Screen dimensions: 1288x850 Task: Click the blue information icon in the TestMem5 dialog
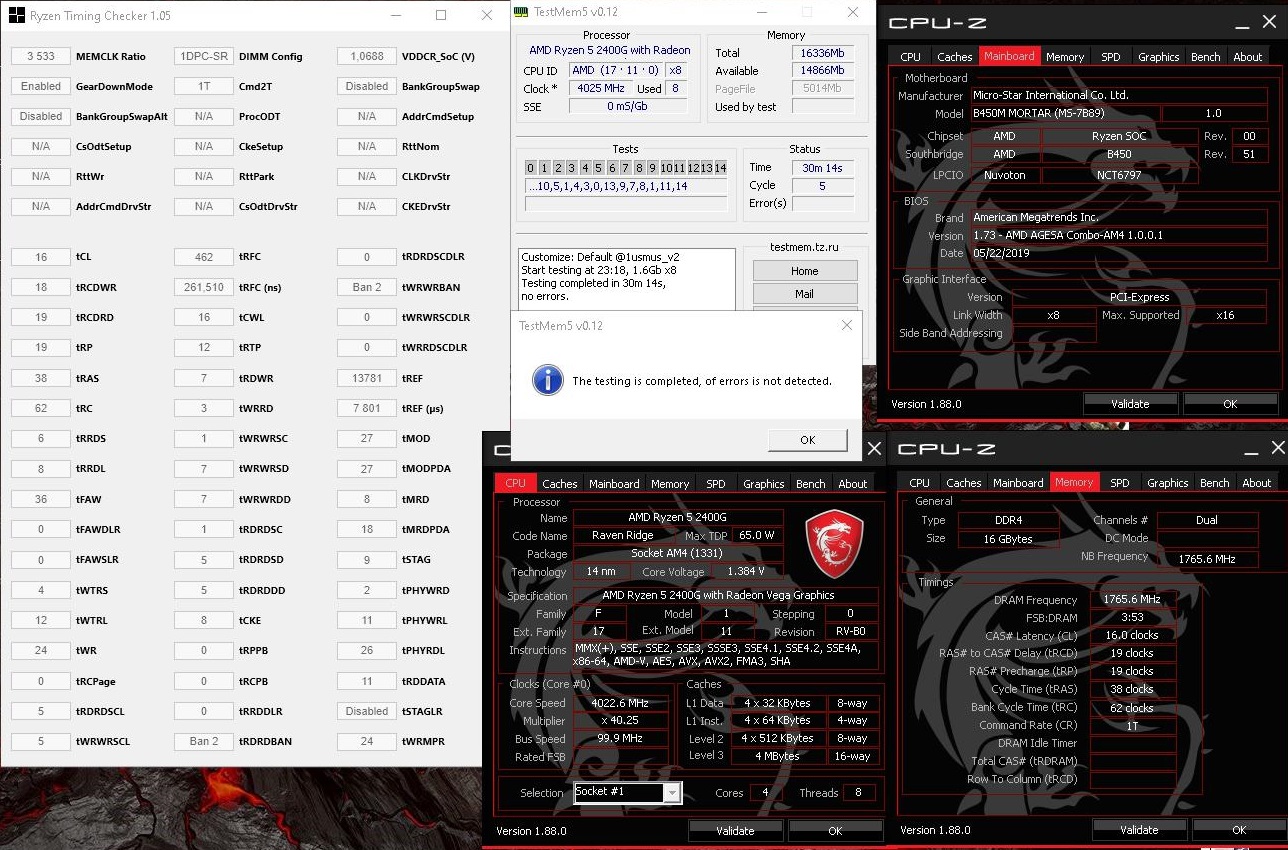[546, 380]
